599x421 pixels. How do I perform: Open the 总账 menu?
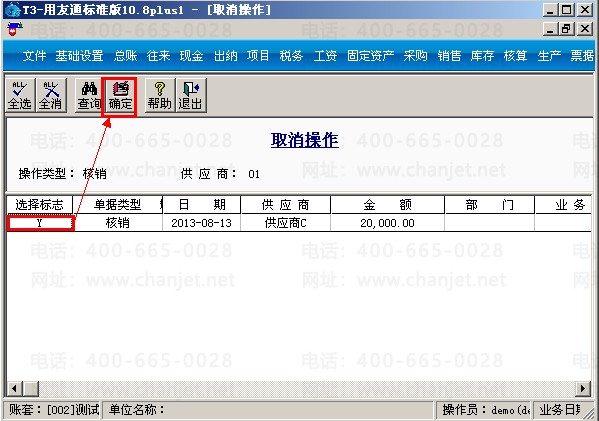point(125,56)
